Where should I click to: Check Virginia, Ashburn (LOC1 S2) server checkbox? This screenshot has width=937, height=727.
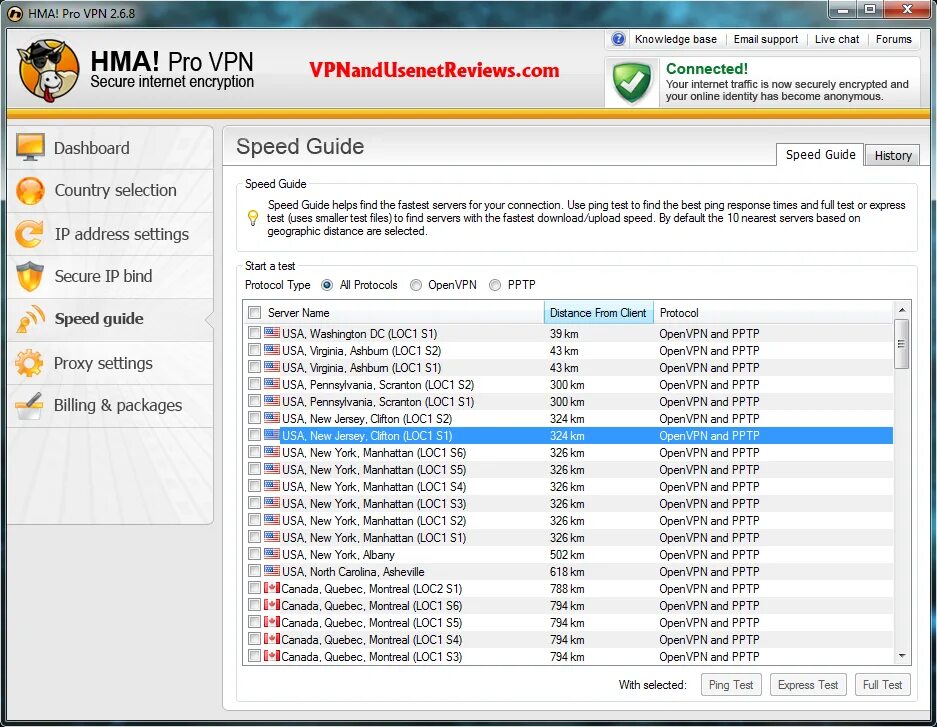click(255, 350)
